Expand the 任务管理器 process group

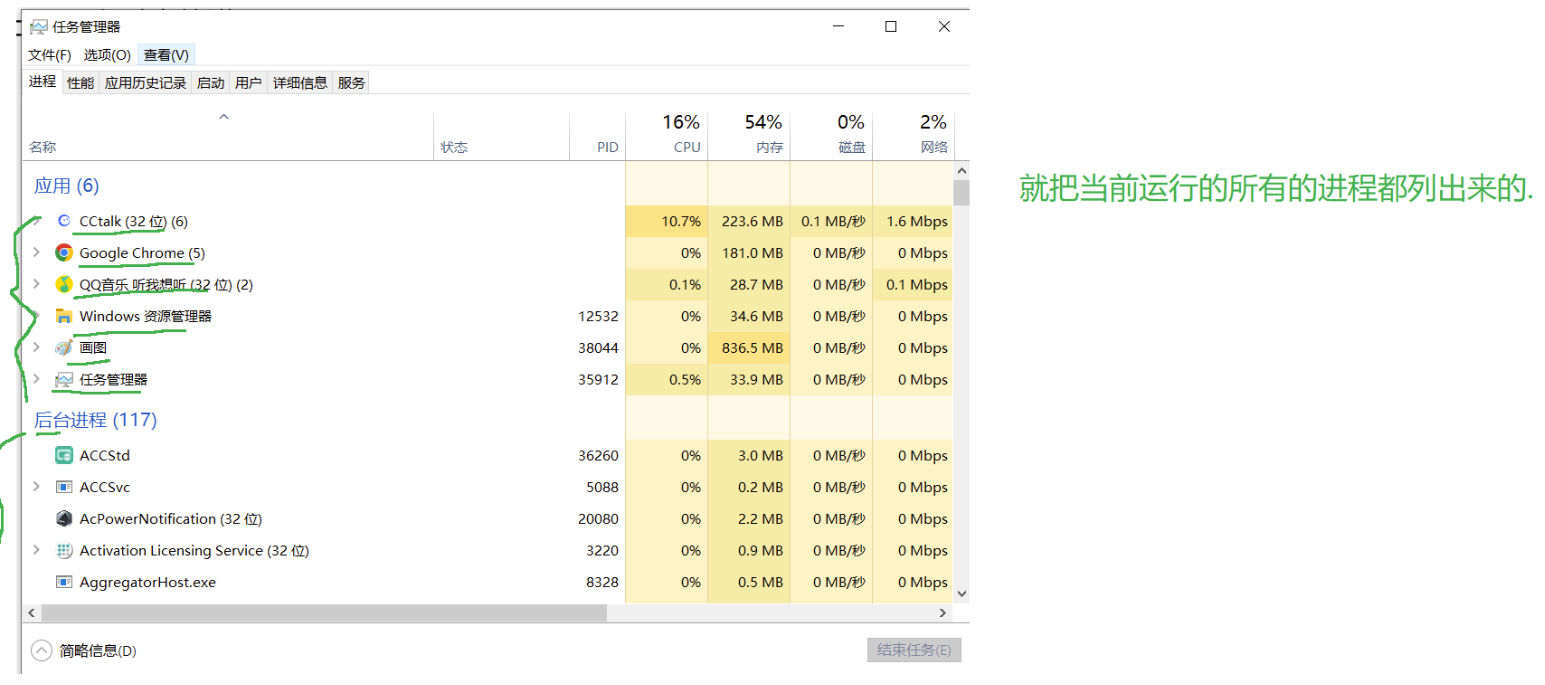pyautogui.click(x=36, y=380)
